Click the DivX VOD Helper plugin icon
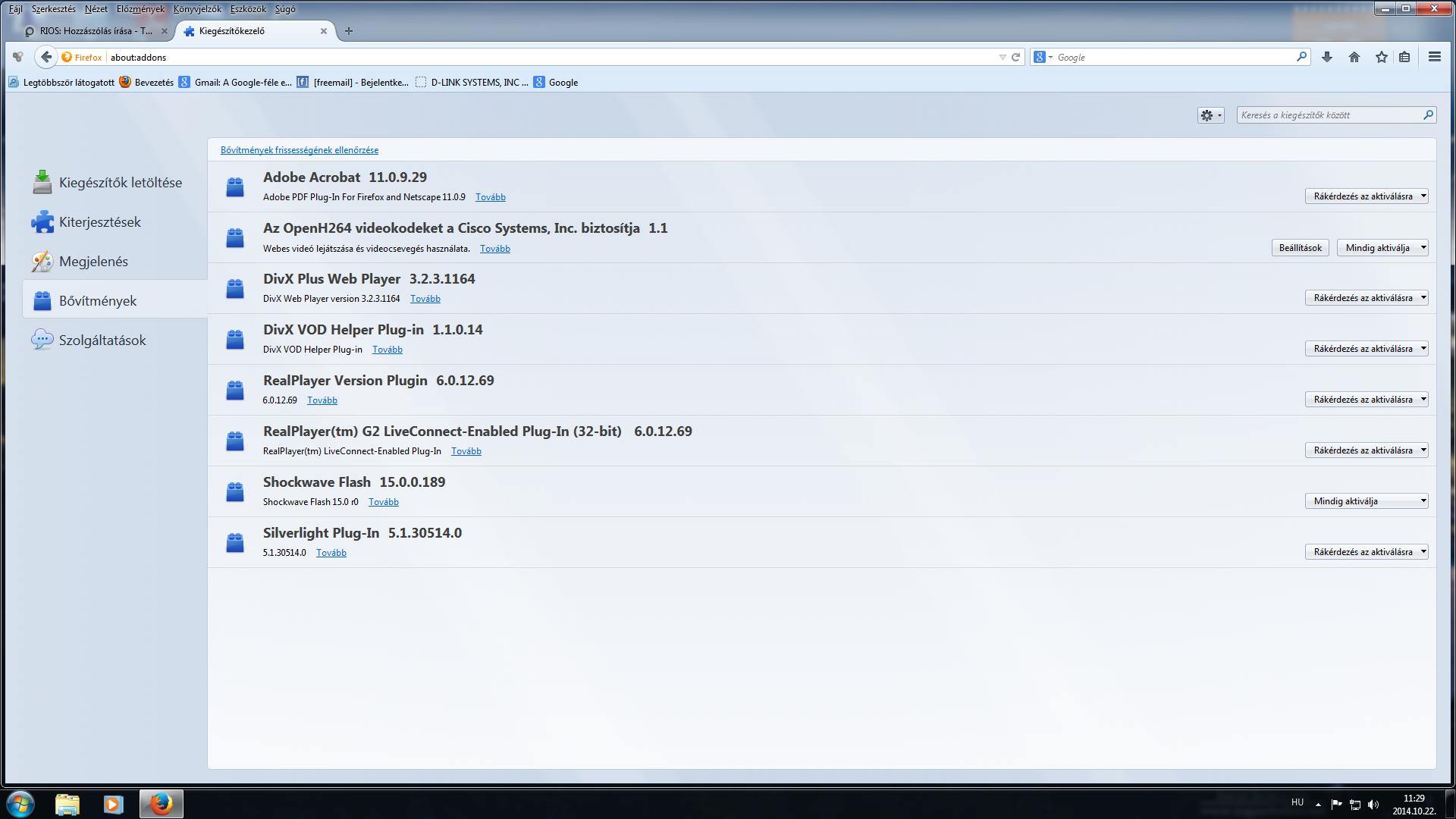The image size is (1456, 819). click(x=235, y=339)
